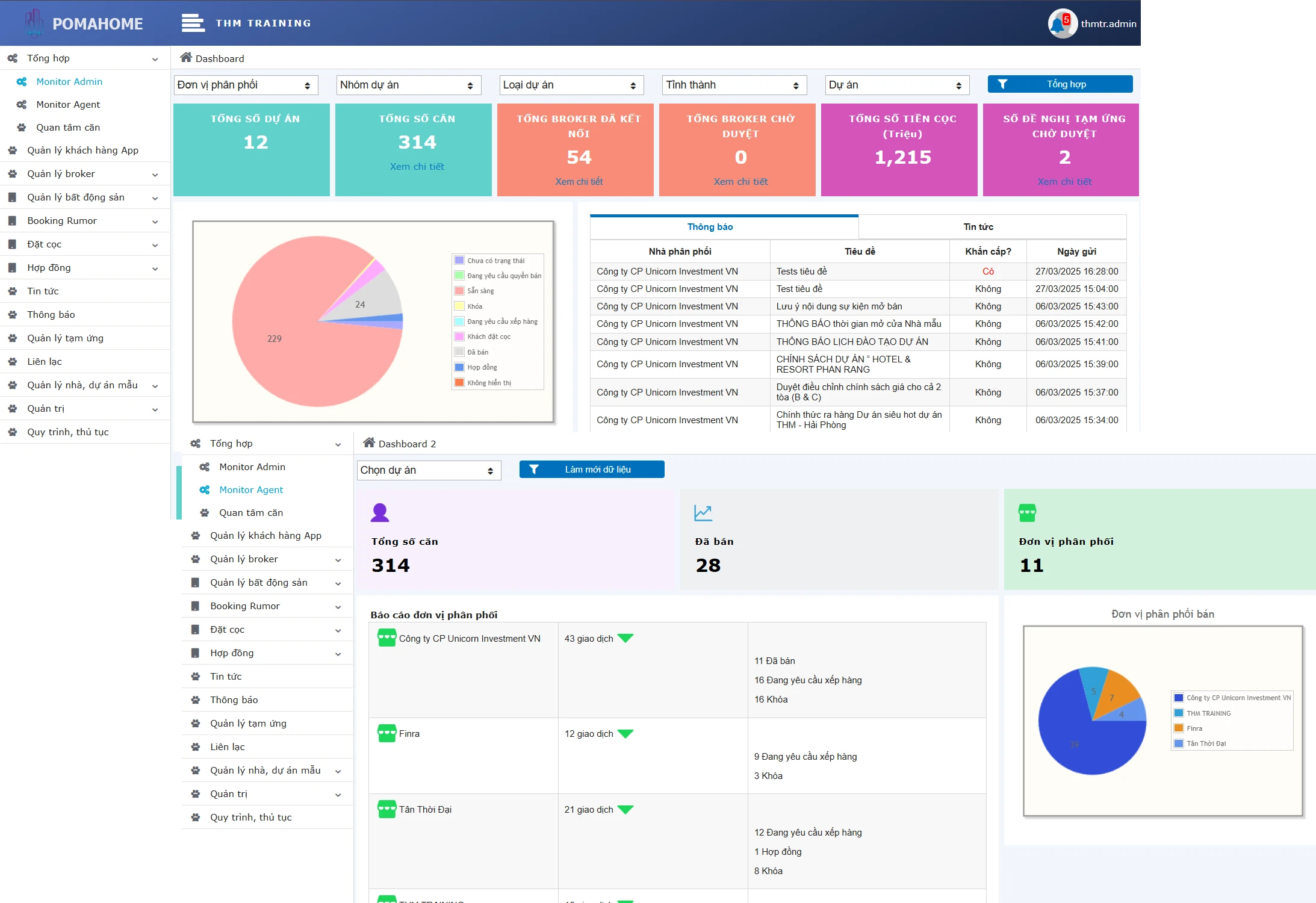
Task: Click the Dashboard home icon
Action: point(186,58)
